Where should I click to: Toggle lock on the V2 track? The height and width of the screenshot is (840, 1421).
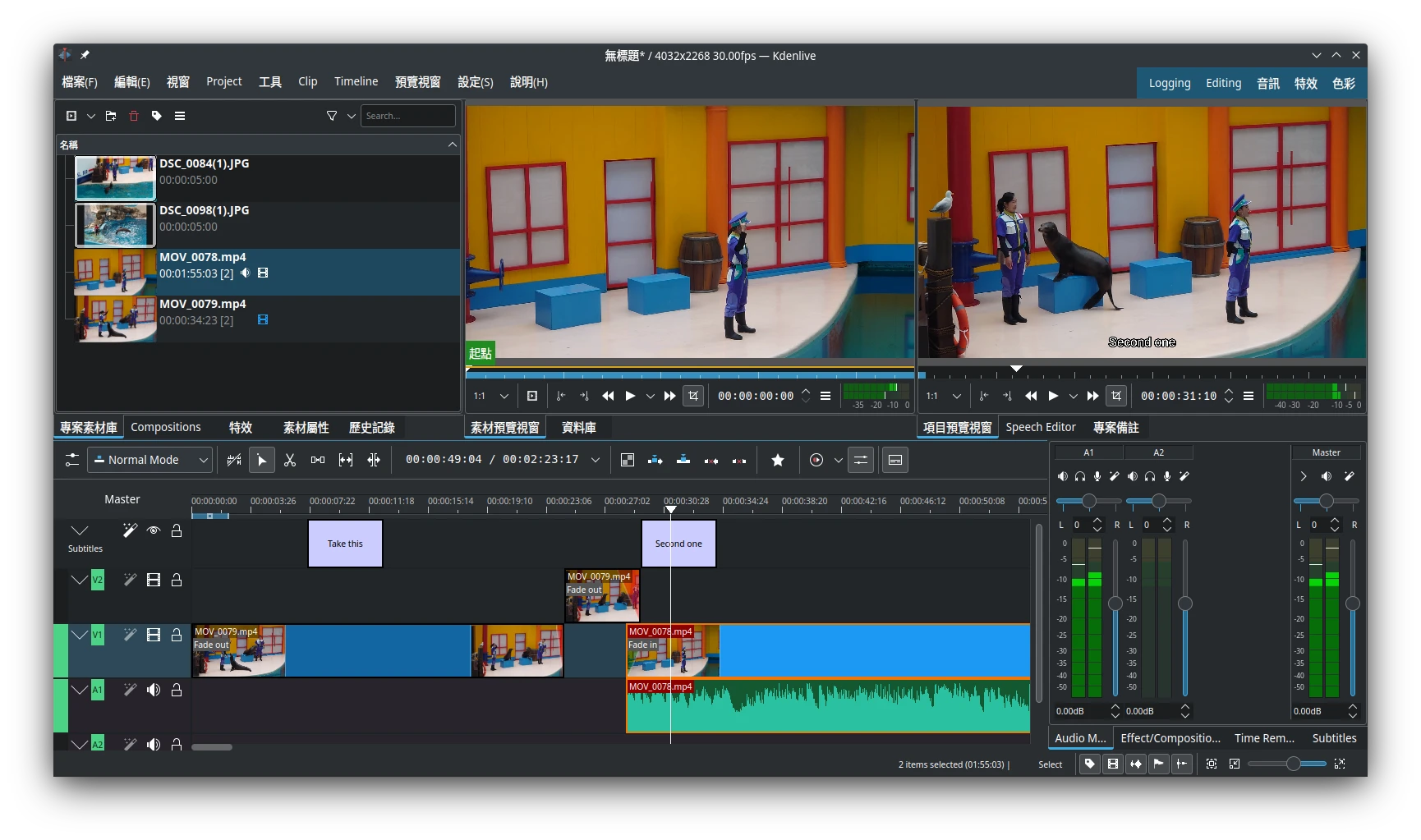[x=177, y=581]
